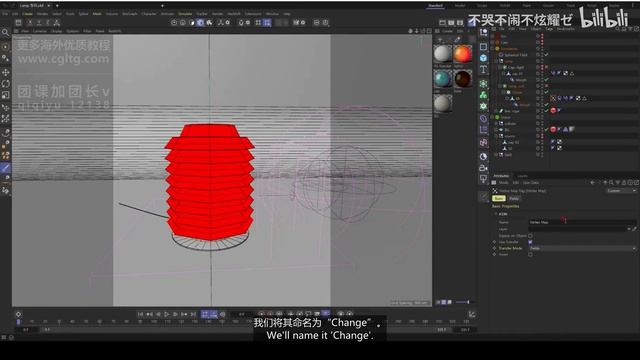The height and width of the screenshot is (360, 640).
Task: Toggle the X axis lock icon
Action: point(30,22)
